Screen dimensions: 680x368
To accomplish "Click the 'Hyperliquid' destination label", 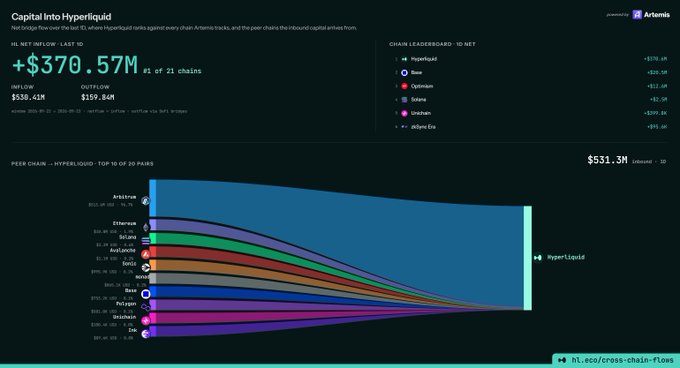I will click(566, 257).
